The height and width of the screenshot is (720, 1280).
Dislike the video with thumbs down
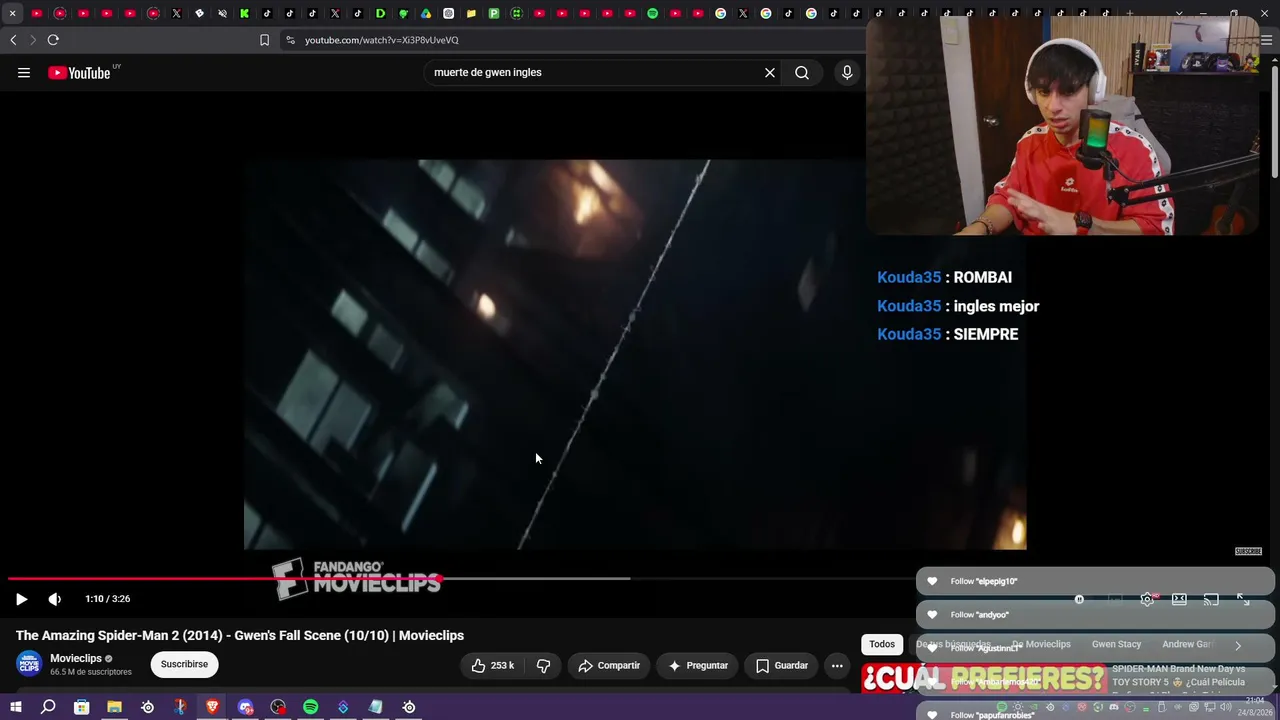click(x=544, y=665)
